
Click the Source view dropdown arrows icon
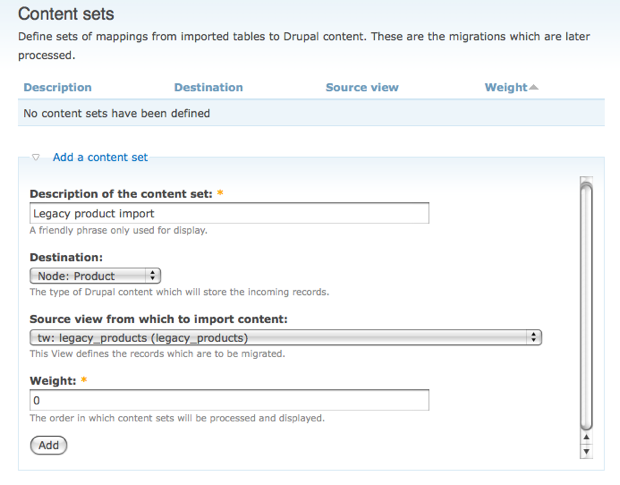pos(533,338)
